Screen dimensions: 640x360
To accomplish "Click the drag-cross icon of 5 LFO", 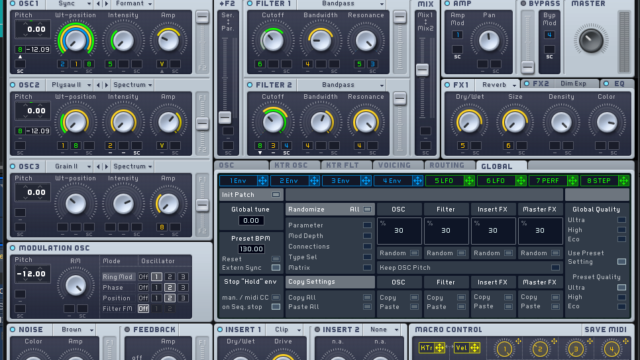I will [469, 180].
